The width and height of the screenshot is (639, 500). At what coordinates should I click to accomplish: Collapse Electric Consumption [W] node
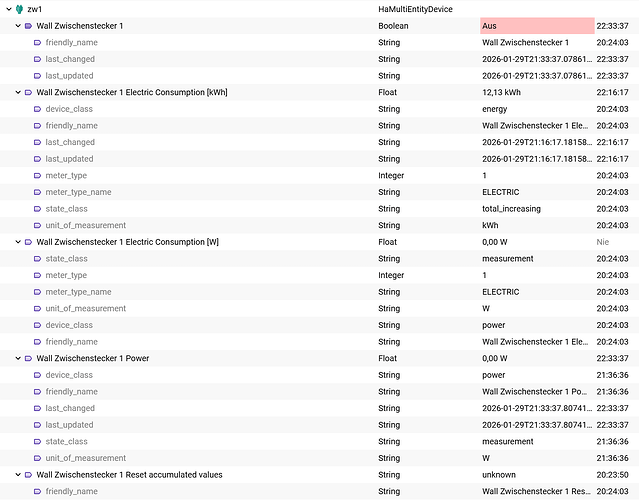point(18,242)
